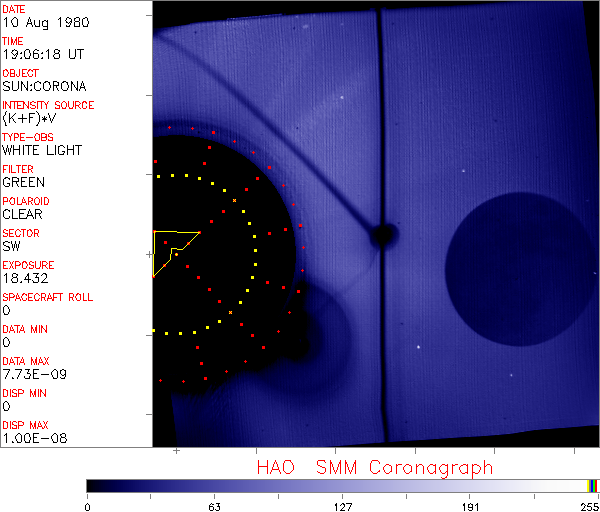Screen dimensions: 600x512
Task: Select the SUN:CORONA object value
Action: [x=44, y=86]
